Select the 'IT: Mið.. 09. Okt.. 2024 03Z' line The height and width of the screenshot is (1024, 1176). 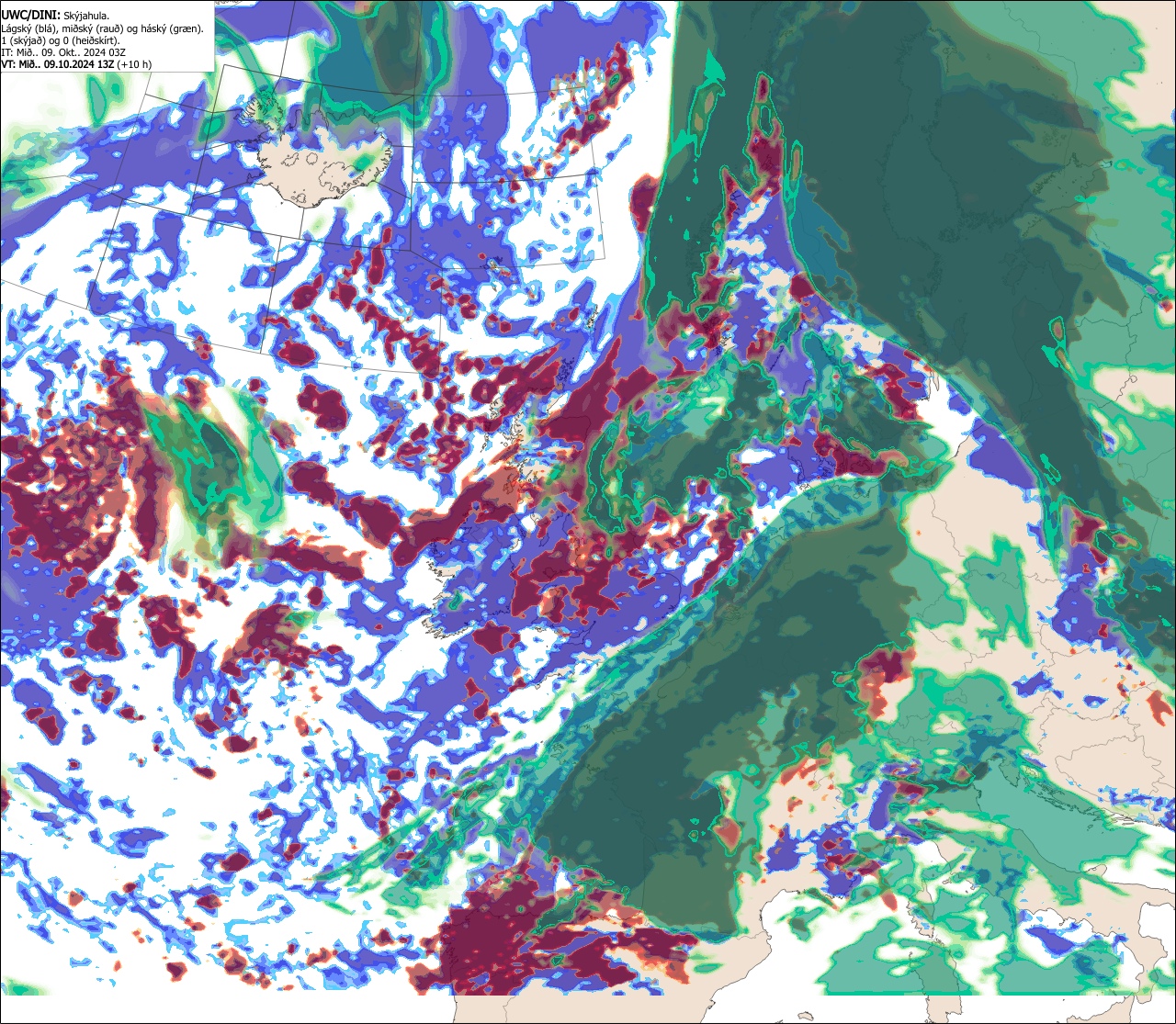(x=63, y=52)
